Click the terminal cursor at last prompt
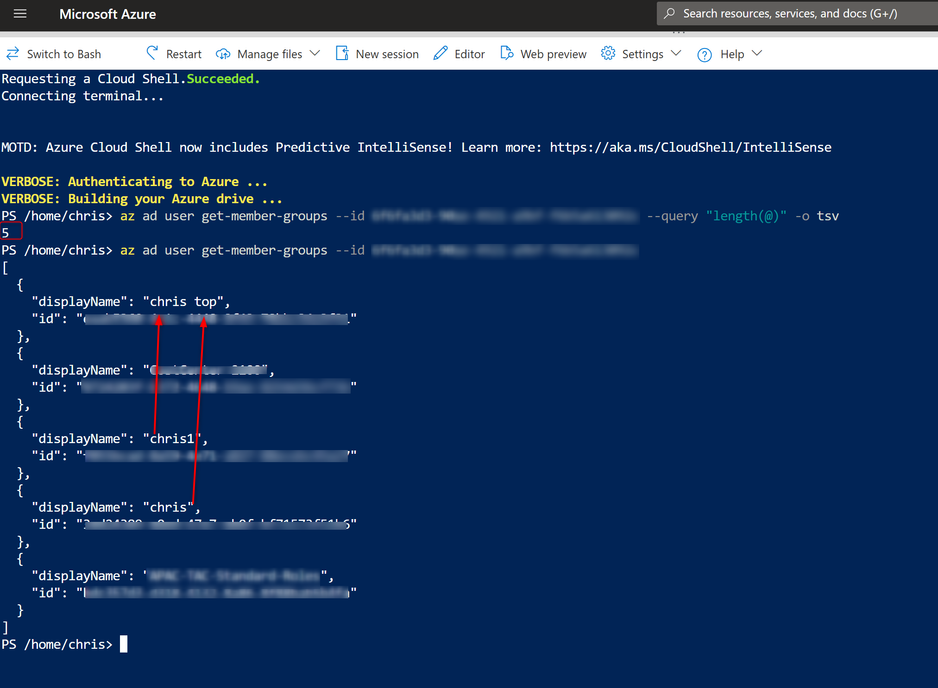Viewport: 938px width, 688px height. click(x=124, y=644)
